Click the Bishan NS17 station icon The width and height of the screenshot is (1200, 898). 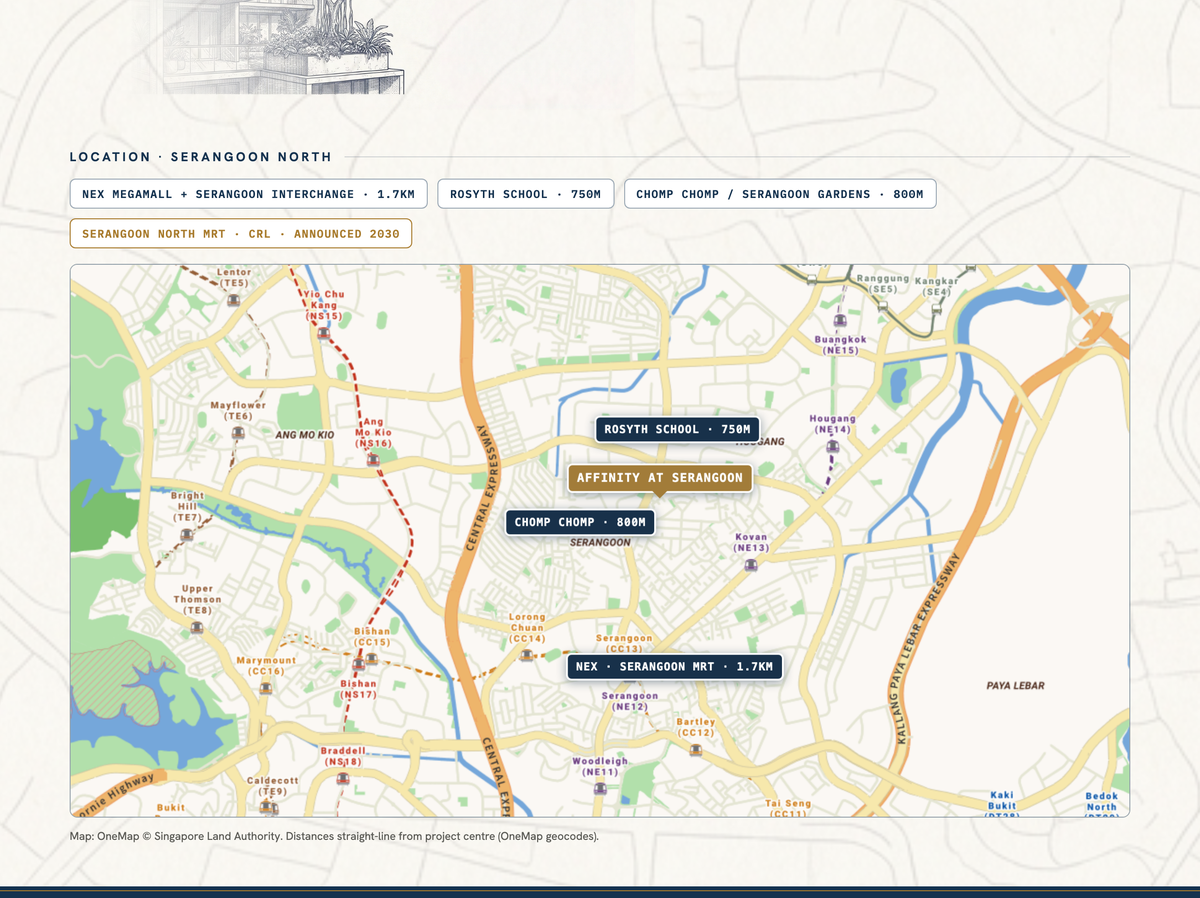(x=358, y=665)
